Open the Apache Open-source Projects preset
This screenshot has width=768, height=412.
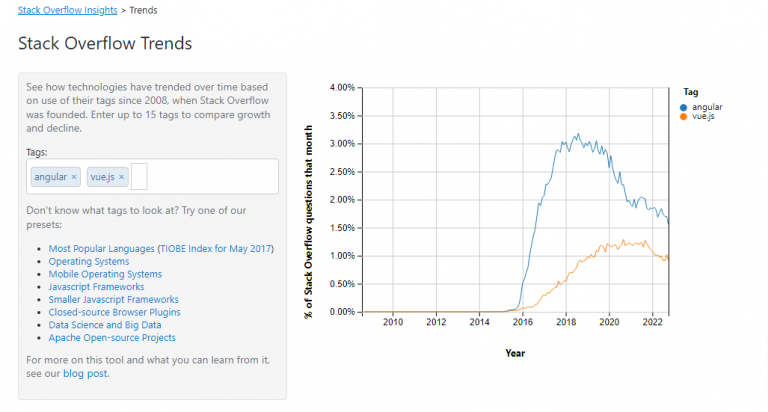click(x=112, y=338)
